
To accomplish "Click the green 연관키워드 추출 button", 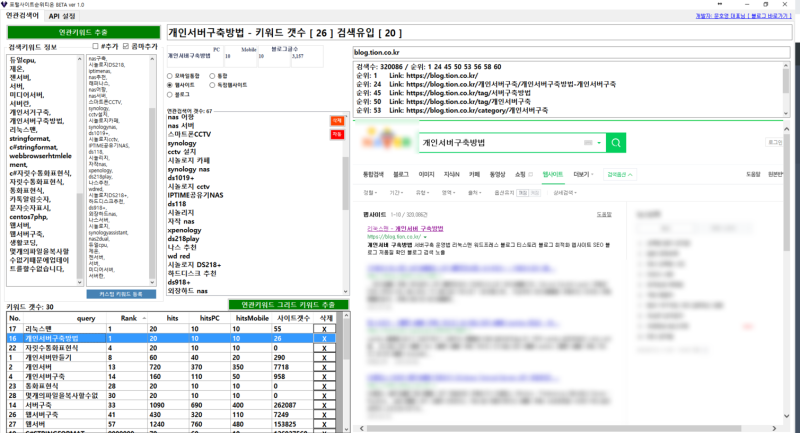I will [83, 33].
